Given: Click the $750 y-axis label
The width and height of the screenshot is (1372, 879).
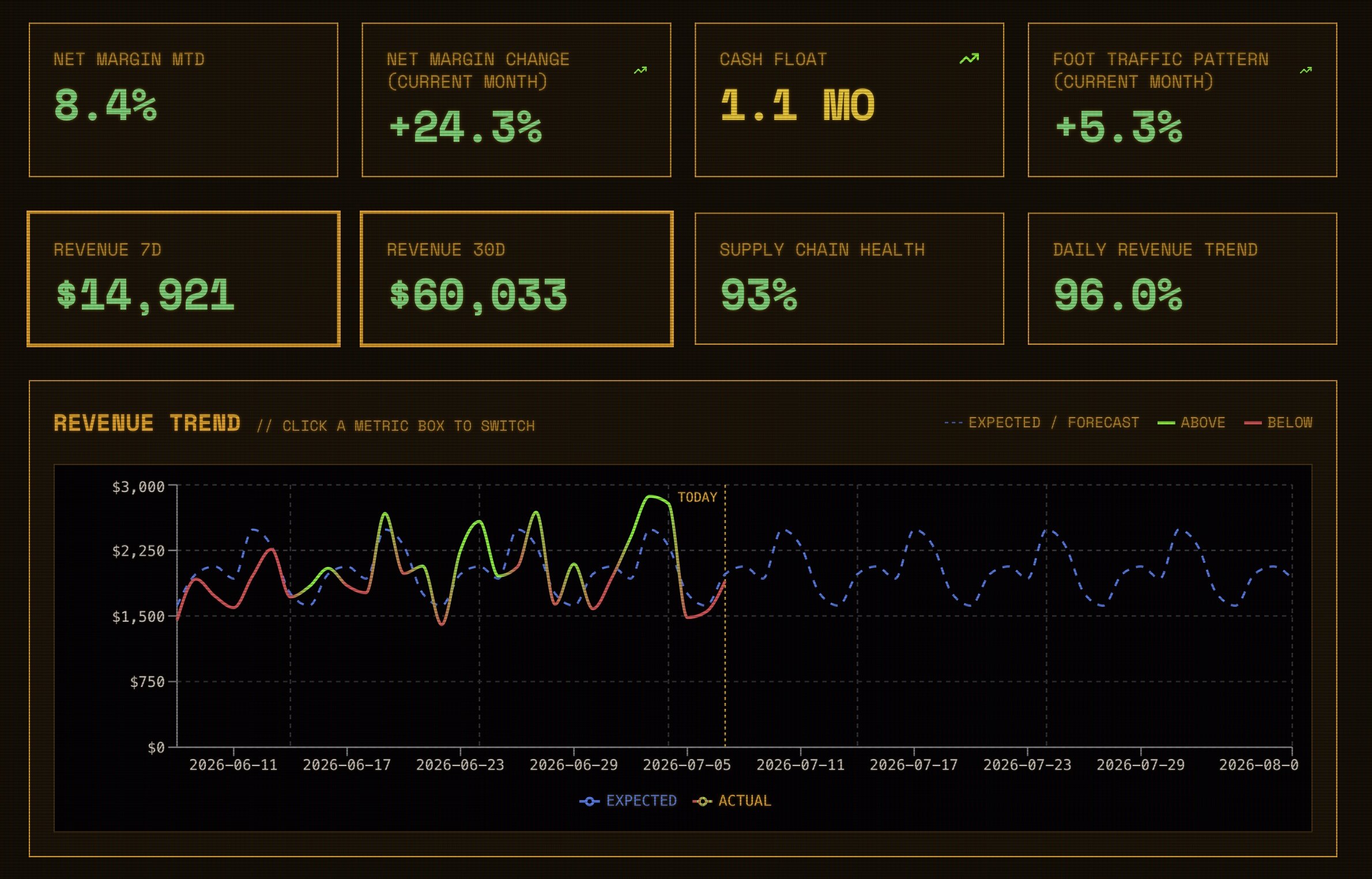Looking at the screenshot, I should point(148,682).
